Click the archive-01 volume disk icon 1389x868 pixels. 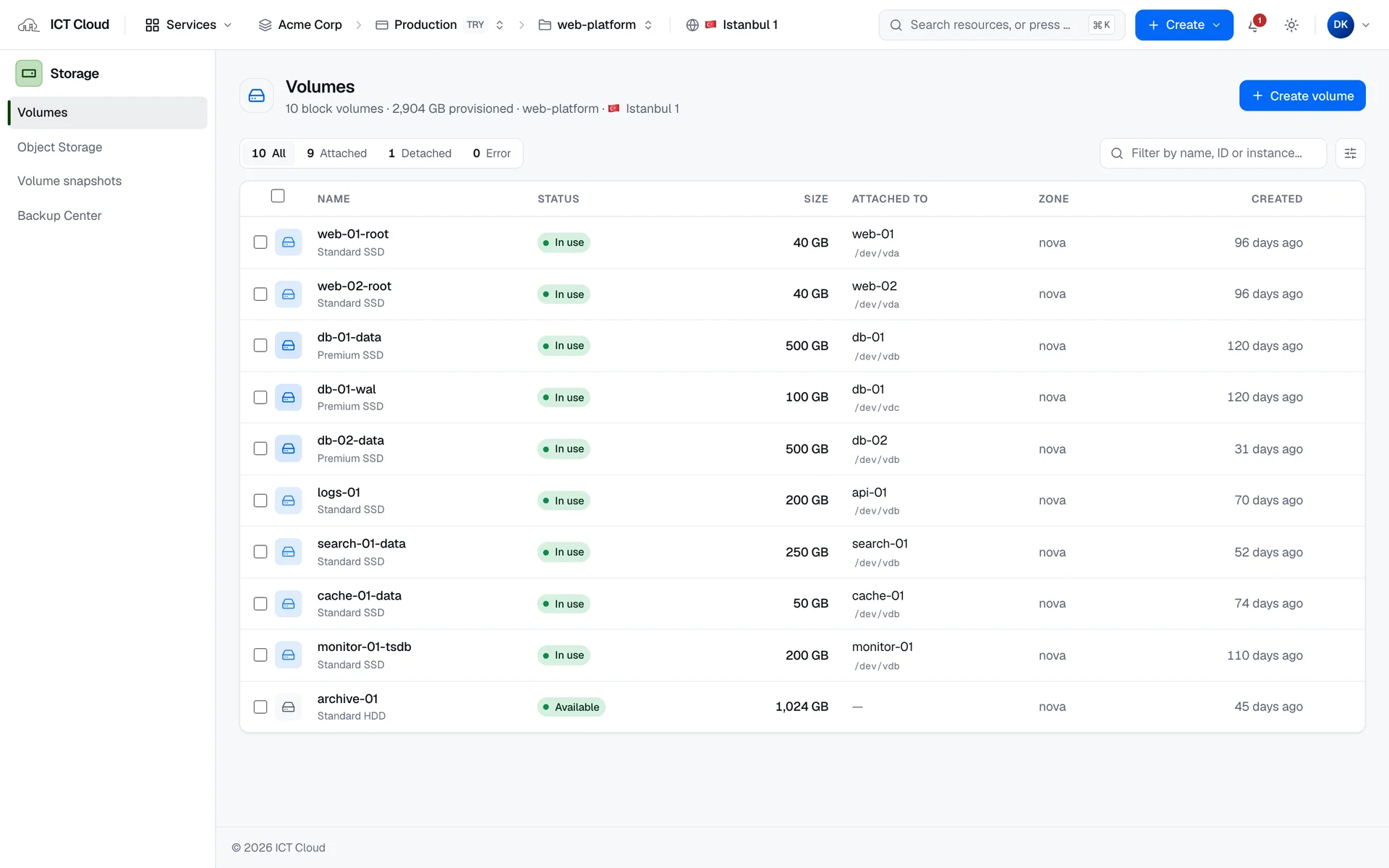[x=288, y=707]
